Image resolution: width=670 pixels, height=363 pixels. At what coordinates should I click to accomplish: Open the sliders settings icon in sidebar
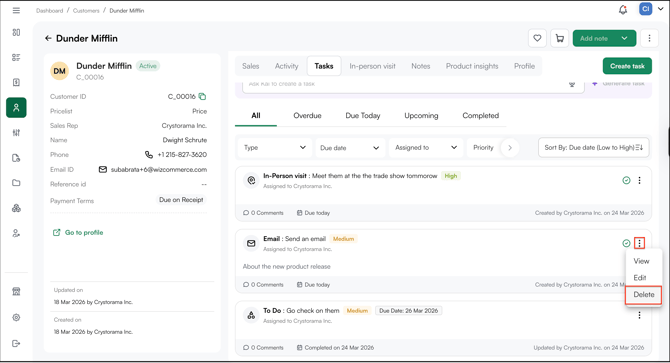(16, 133)
